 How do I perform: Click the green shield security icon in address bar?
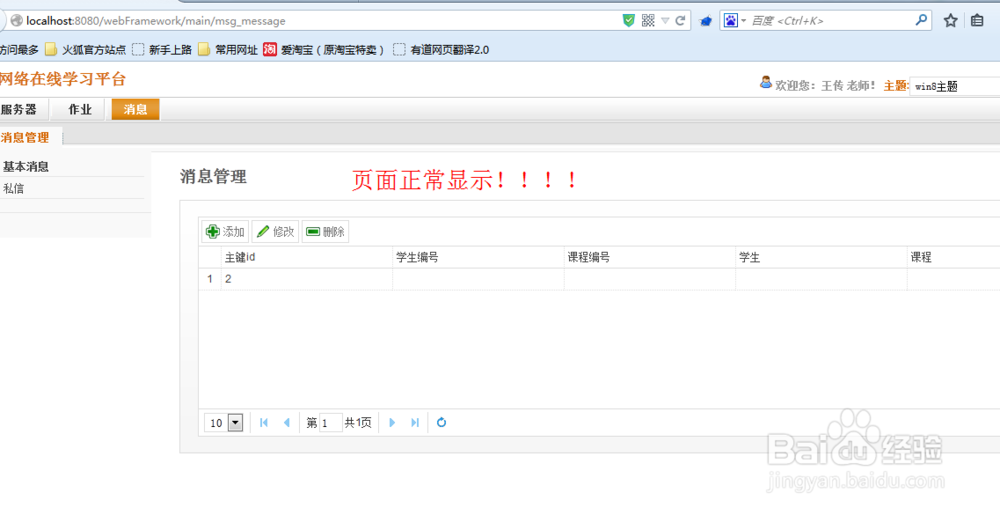pyautogui.click(x=629, y=20)
